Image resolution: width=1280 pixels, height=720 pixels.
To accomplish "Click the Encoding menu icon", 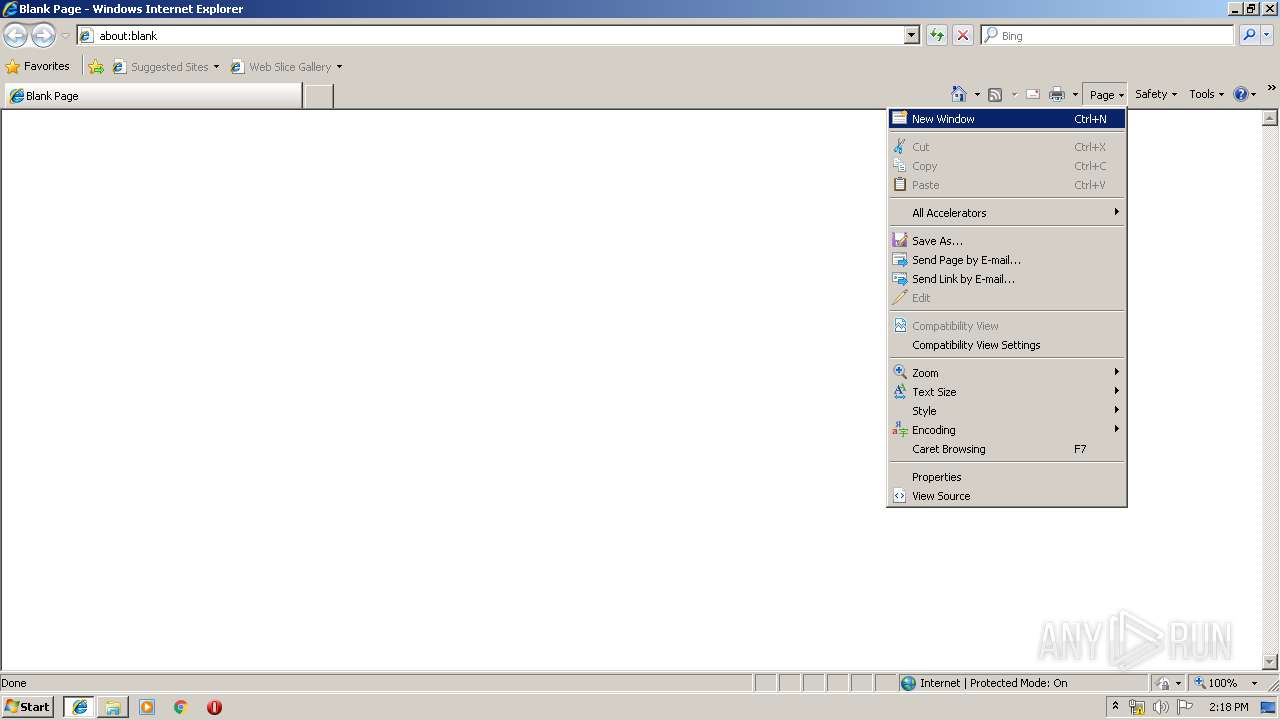I will pos(900,430).
